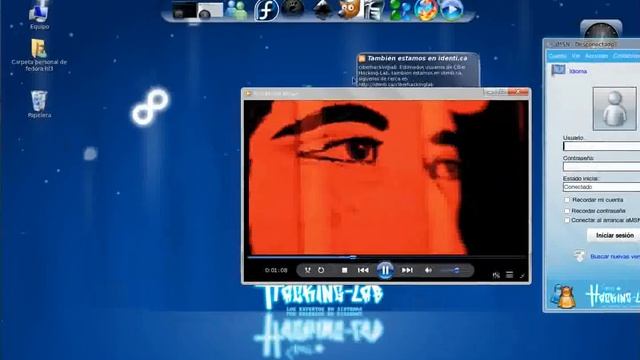Switch the media player to full screen
The image size is (640, 360).
tap(522, 276)
